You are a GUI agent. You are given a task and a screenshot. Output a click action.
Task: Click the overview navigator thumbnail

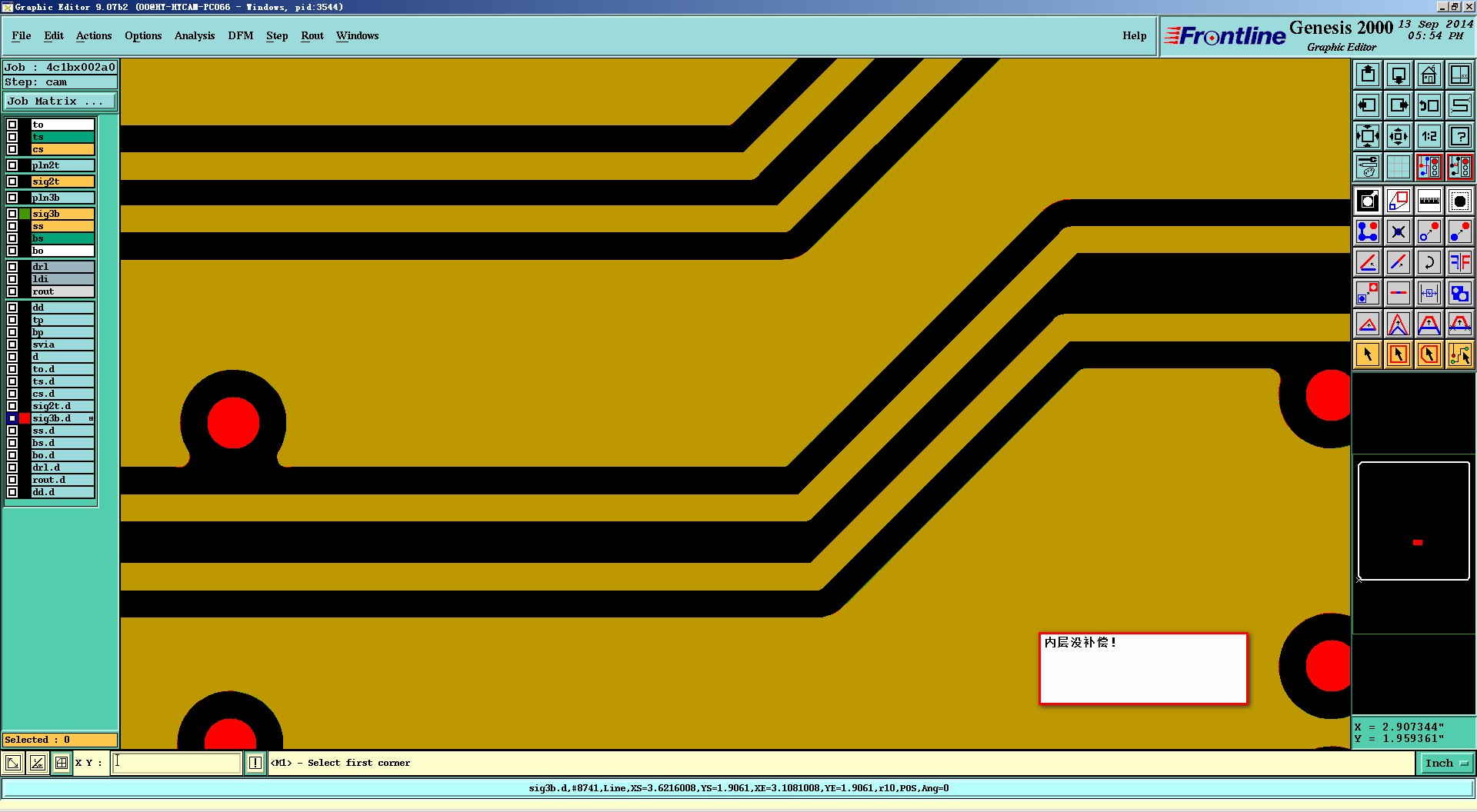coord(1414,521)
